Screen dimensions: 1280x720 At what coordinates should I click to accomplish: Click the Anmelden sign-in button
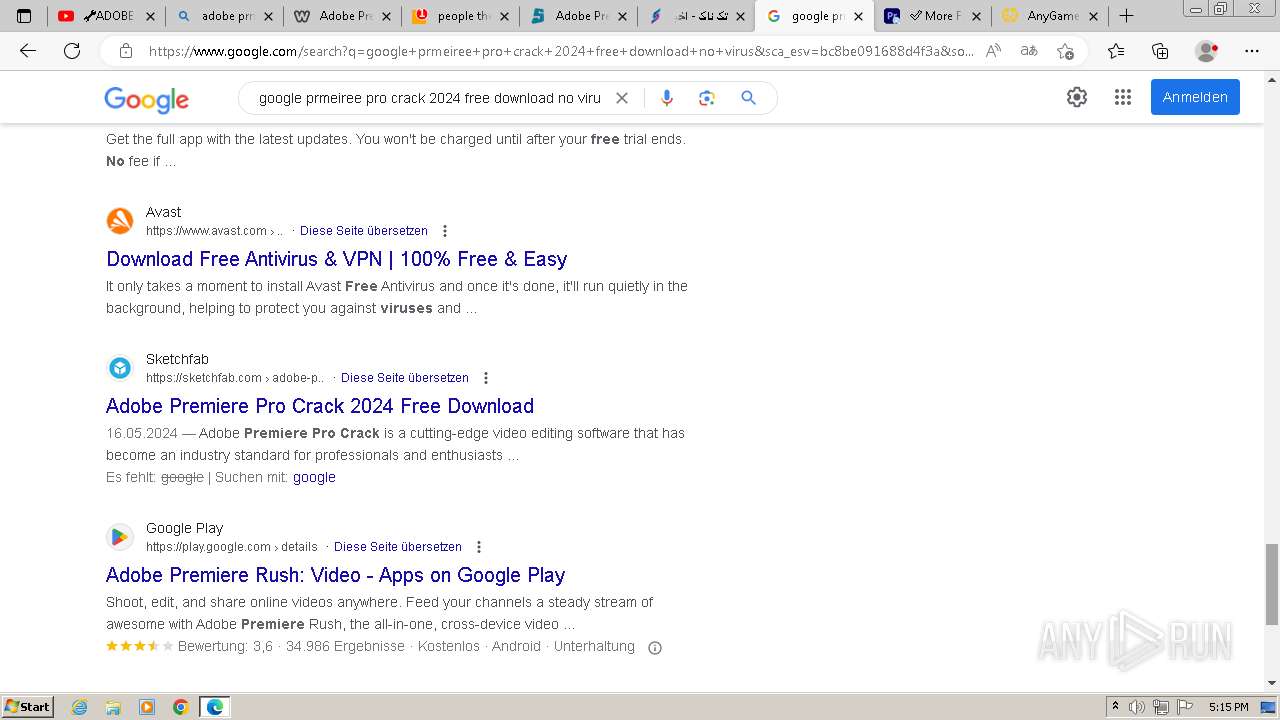1195,97
